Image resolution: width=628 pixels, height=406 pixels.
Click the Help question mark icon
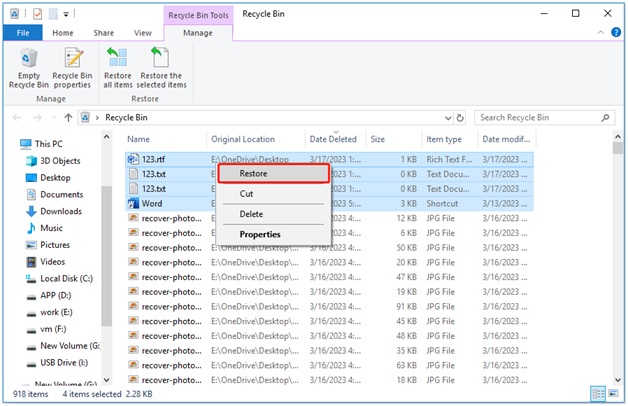615,33
